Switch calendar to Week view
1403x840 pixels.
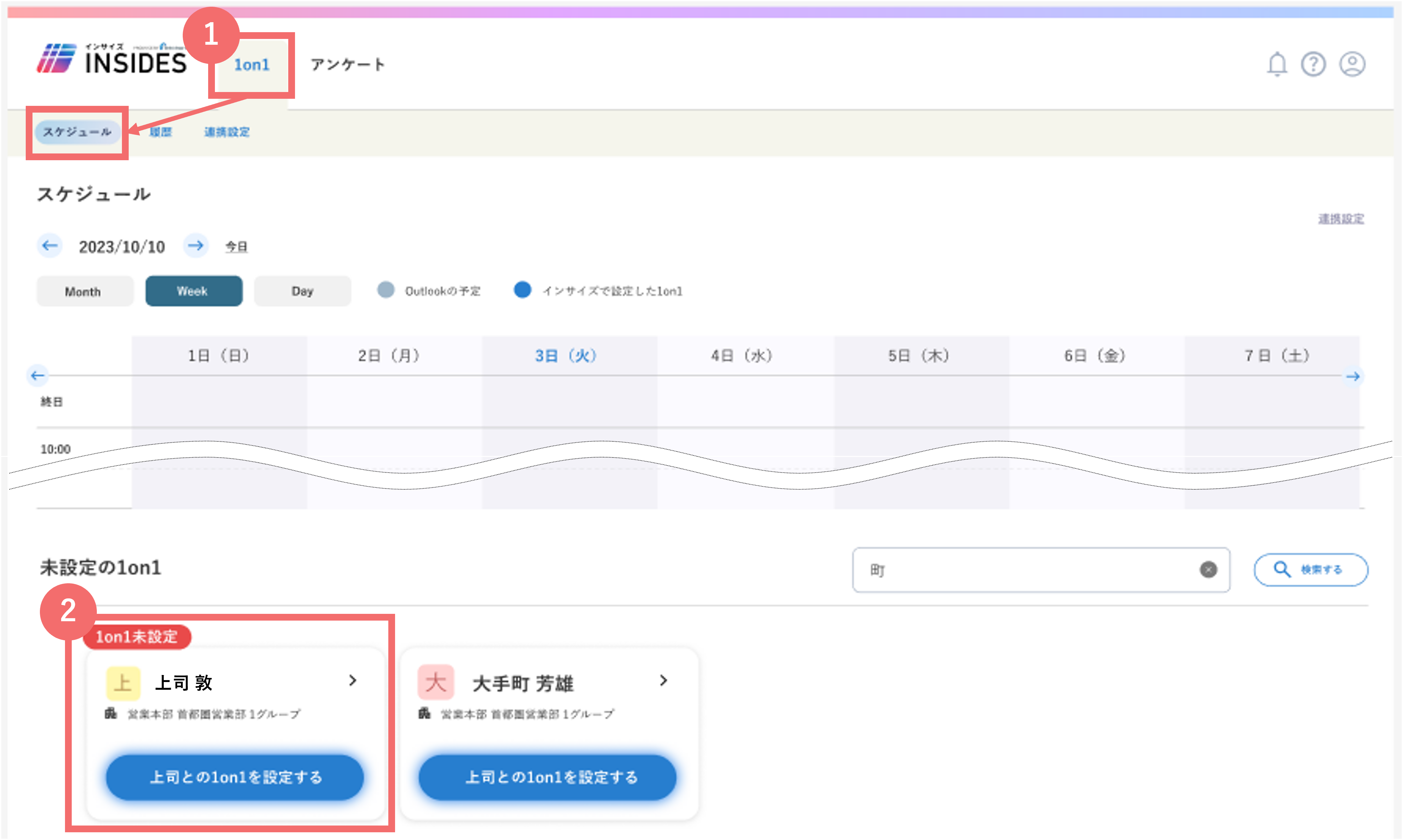click(194, 291)
